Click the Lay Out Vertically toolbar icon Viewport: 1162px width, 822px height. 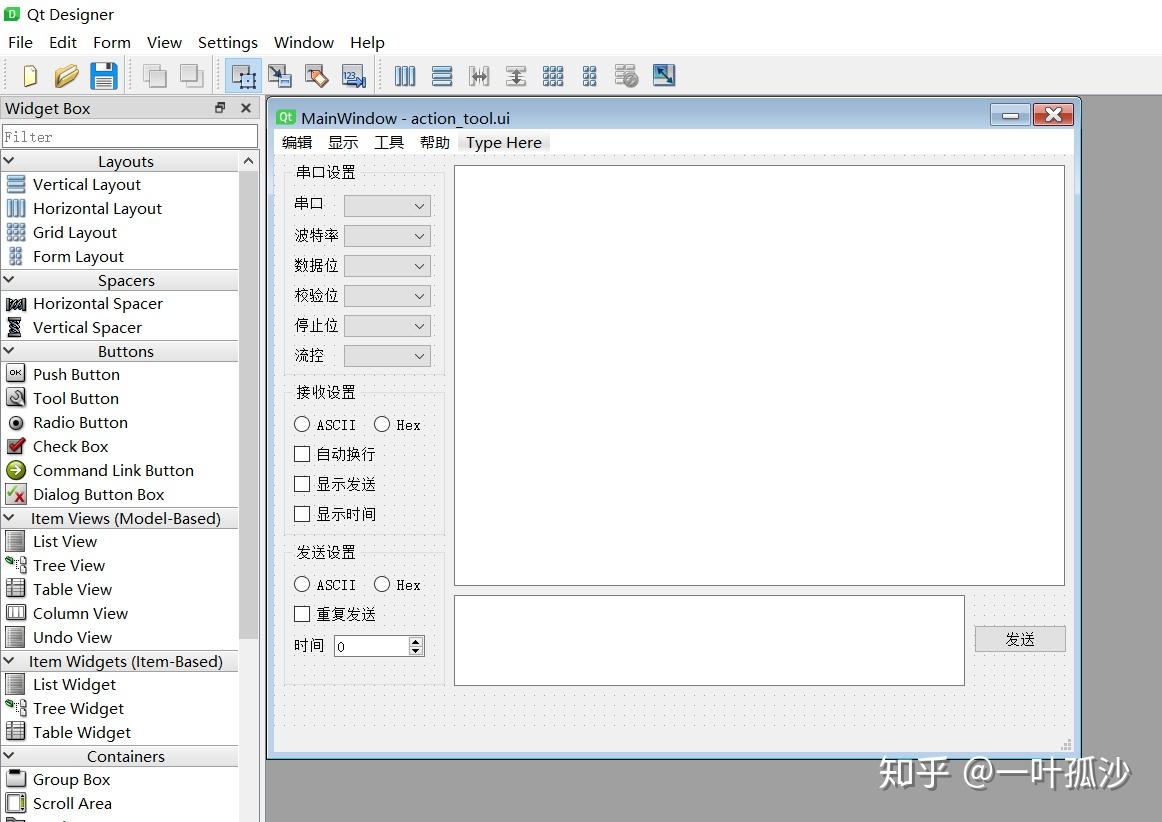click(x=441, y=75)
